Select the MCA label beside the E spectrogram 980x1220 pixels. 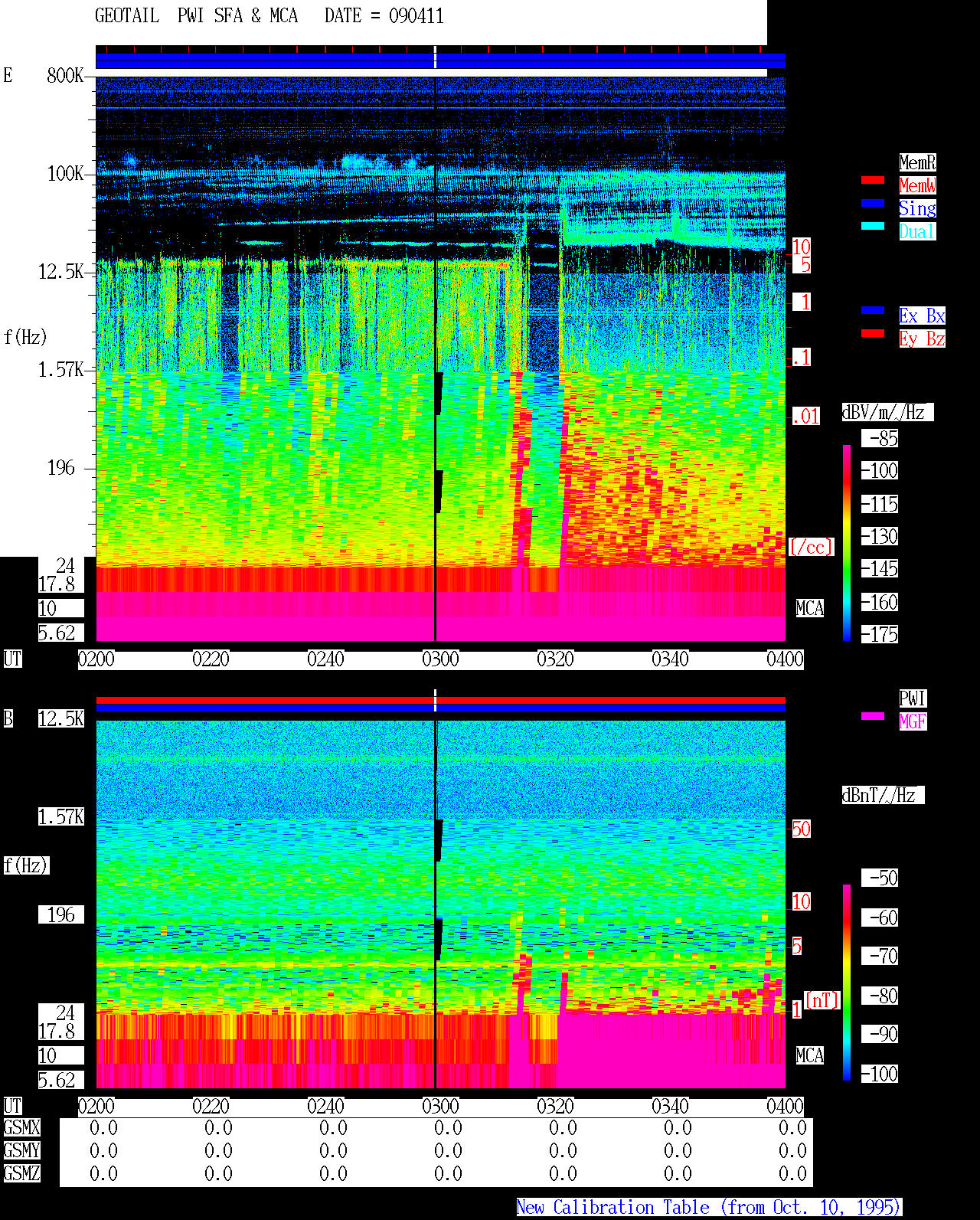pos(810,608)
